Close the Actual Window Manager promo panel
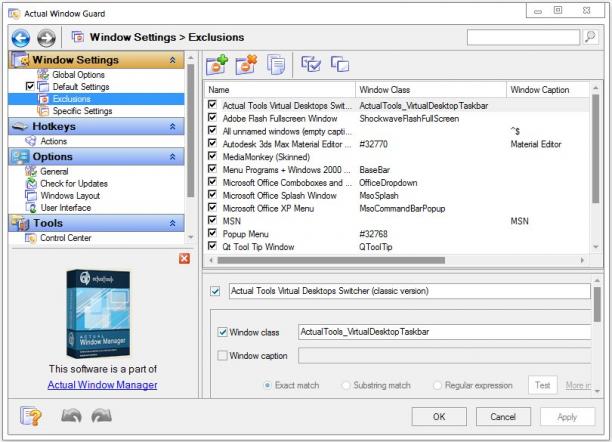 [185, 258]
